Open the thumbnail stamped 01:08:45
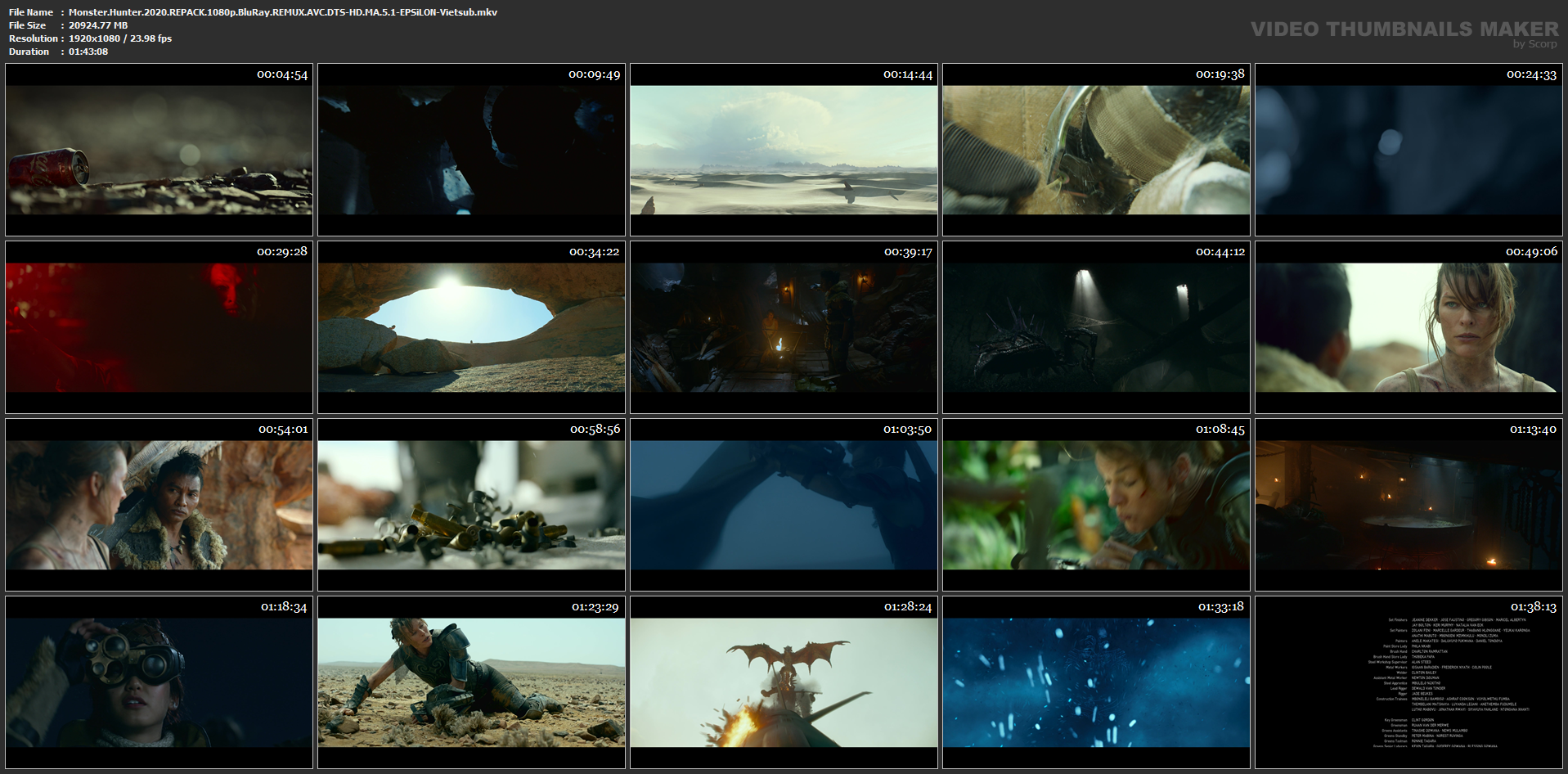The image size is (1568, 774). coord(1096,505)
